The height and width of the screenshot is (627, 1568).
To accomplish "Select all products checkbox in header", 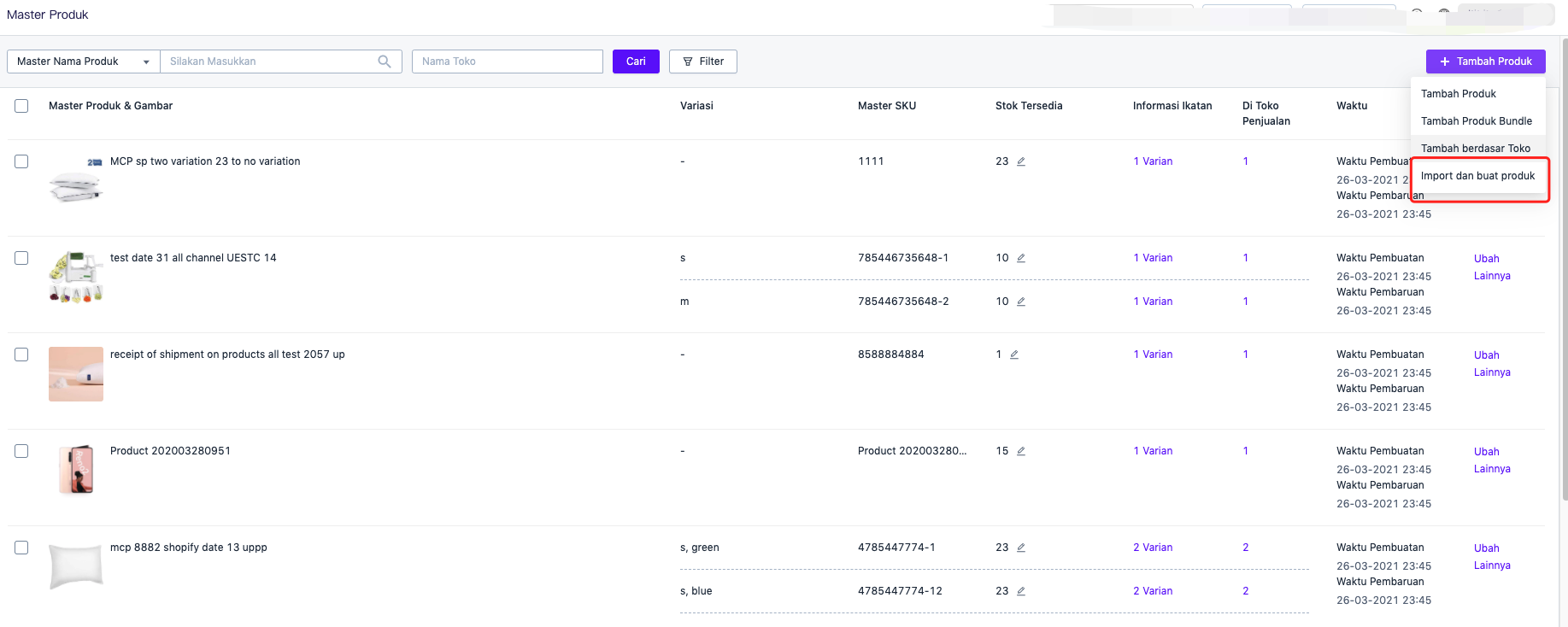I will point(21,106).
